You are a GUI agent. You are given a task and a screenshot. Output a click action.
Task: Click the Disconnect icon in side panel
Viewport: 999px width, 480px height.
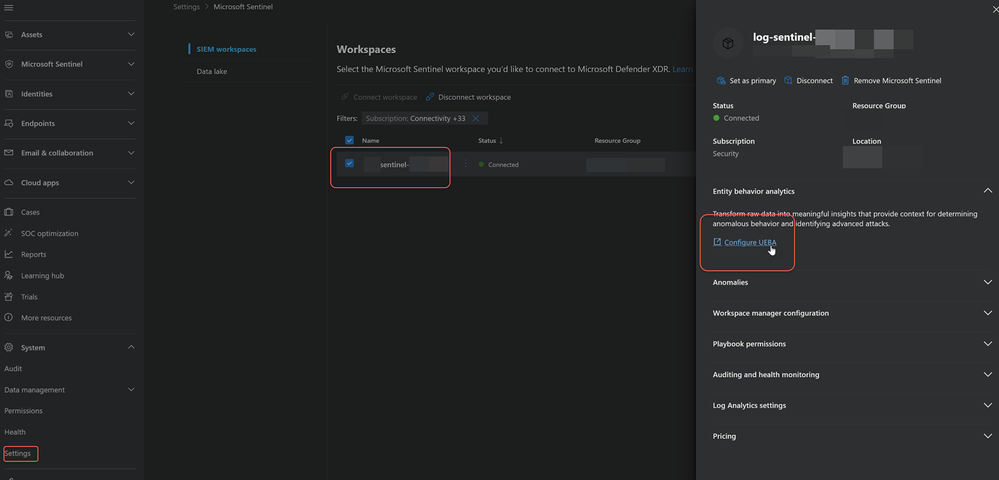[789, 81]
